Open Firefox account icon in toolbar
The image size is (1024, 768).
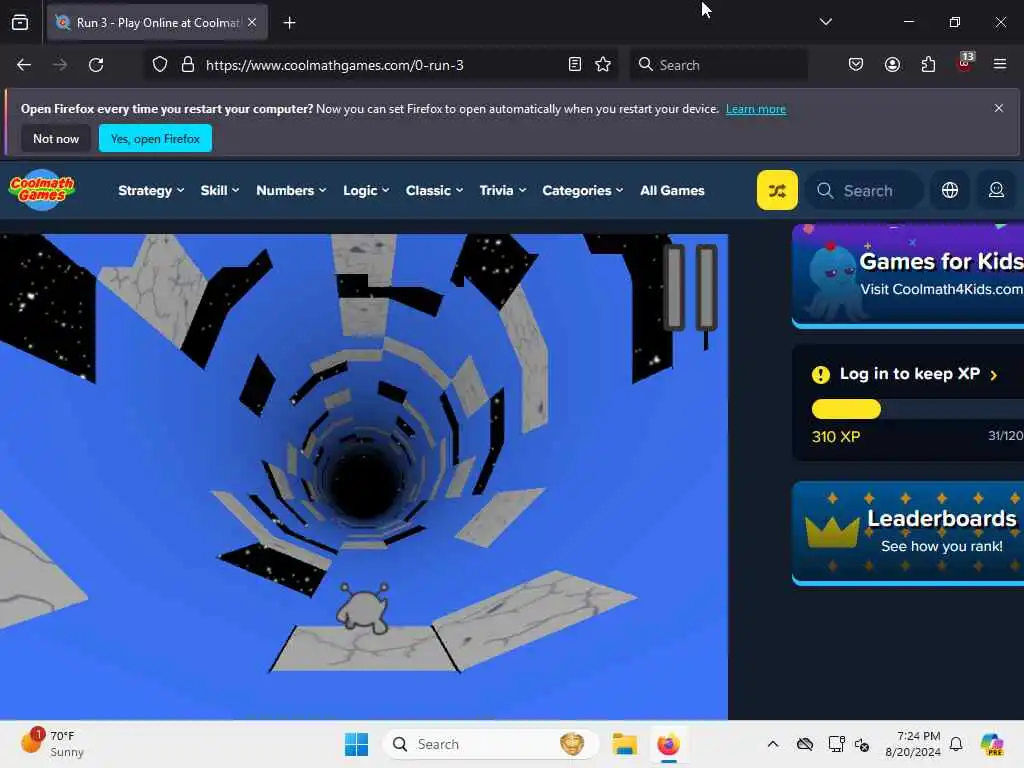(892, 65)
